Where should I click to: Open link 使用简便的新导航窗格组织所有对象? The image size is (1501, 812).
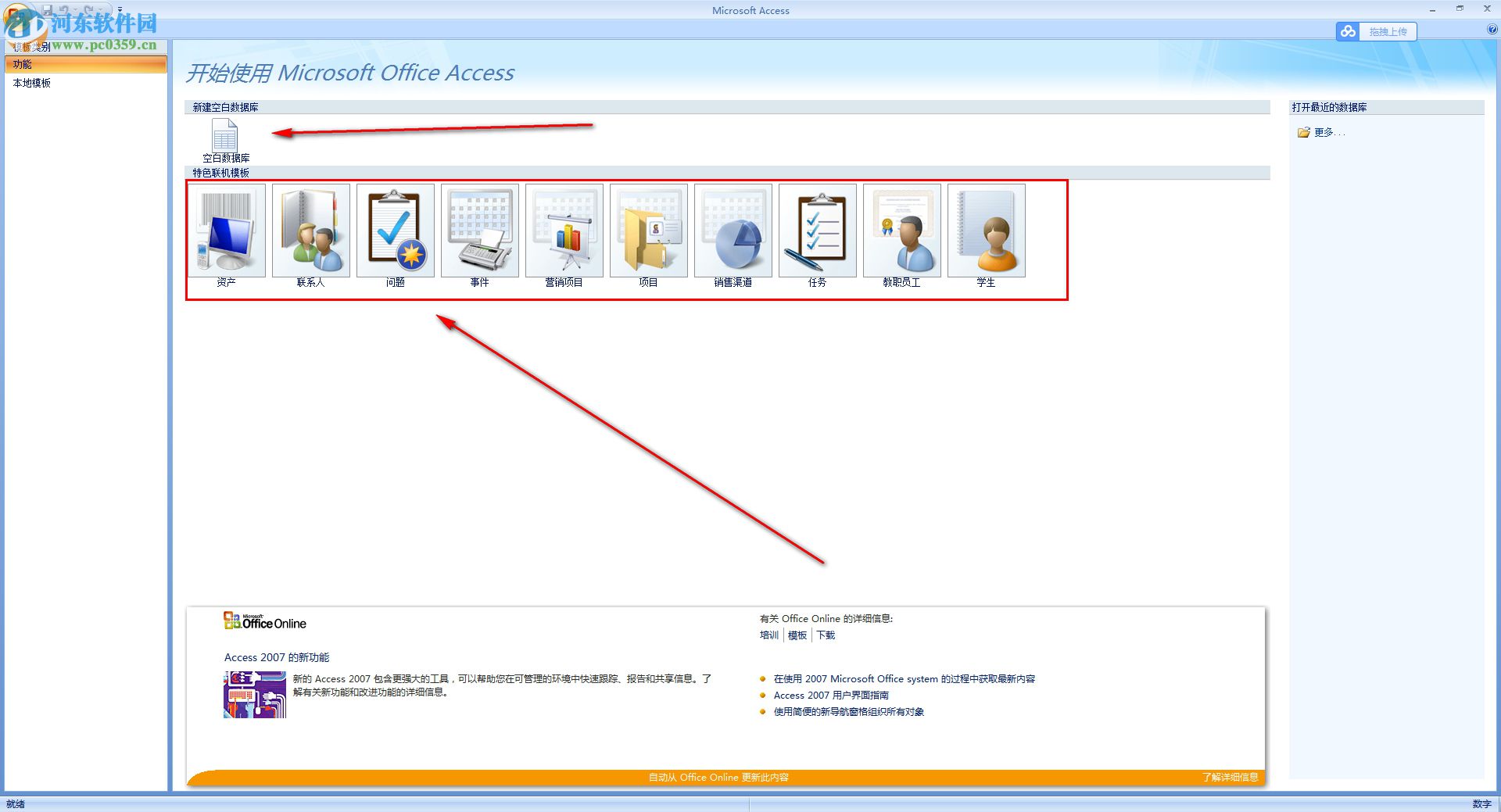pyautogui.click(x=849, y=712)
